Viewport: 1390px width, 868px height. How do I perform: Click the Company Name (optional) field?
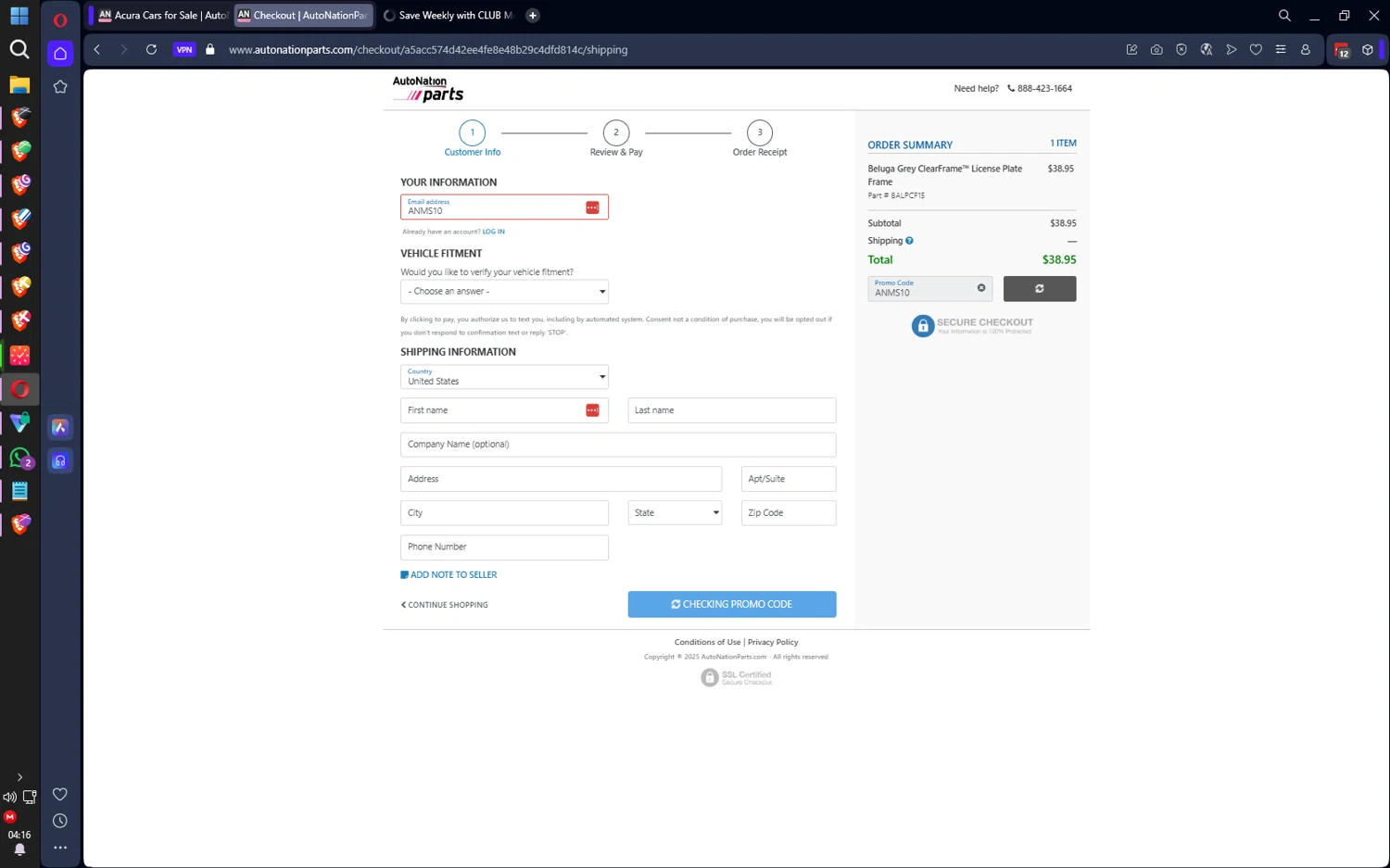(x=618, y=445)
